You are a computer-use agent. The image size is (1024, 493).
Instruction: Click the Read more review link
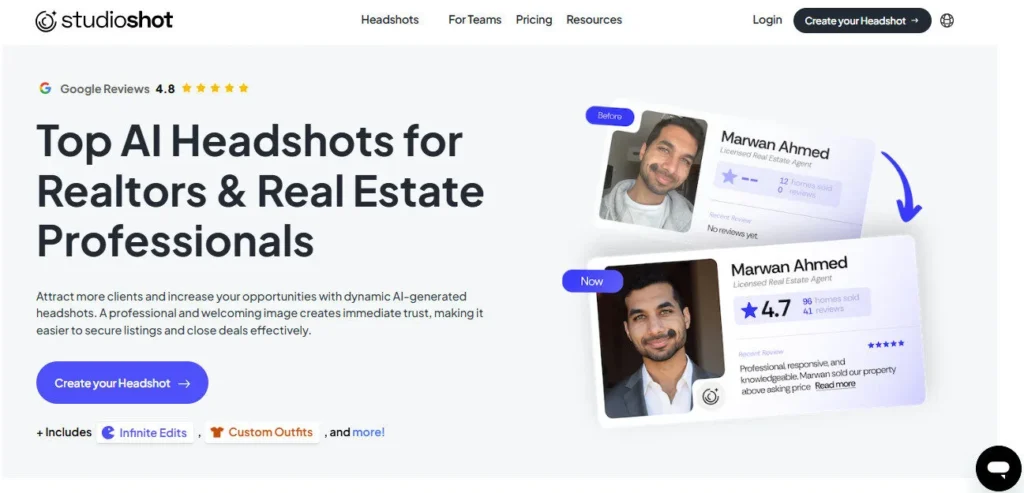coord(835,385)
